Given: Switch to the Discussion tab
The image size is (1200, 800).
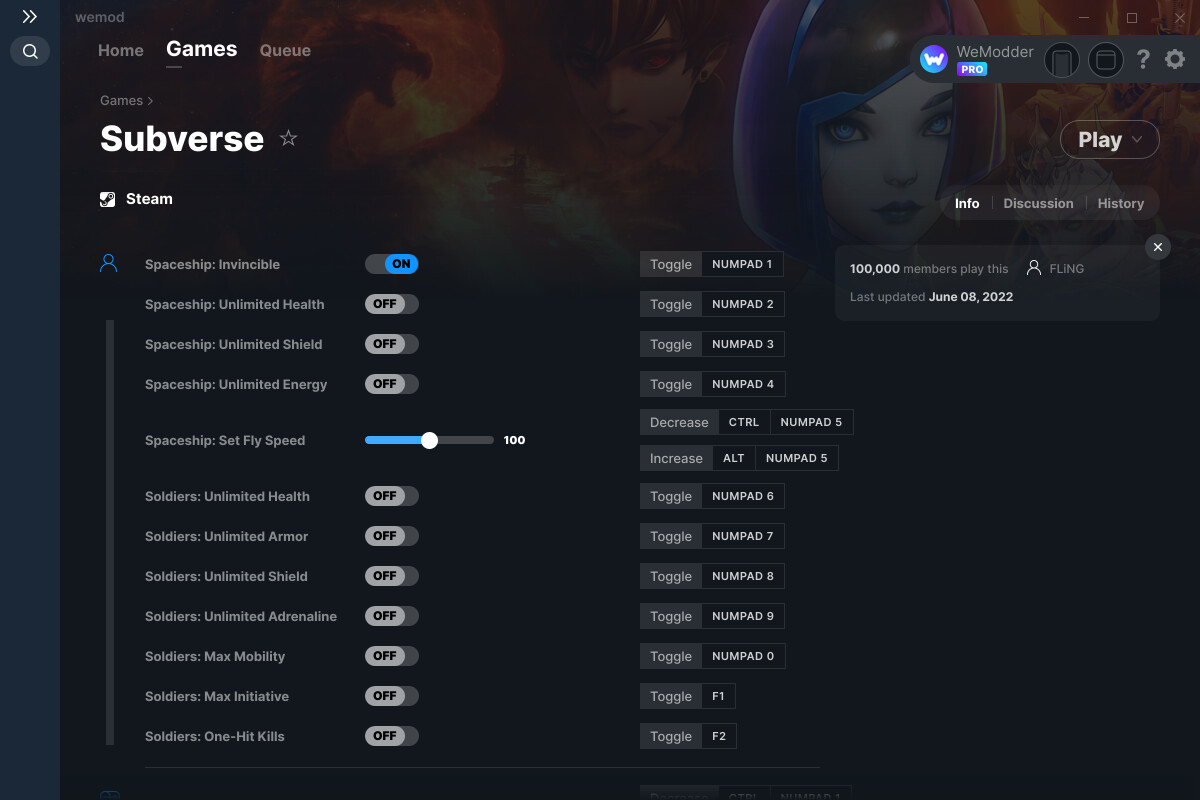Looking at the screenshot, I should pos(1038,203).
